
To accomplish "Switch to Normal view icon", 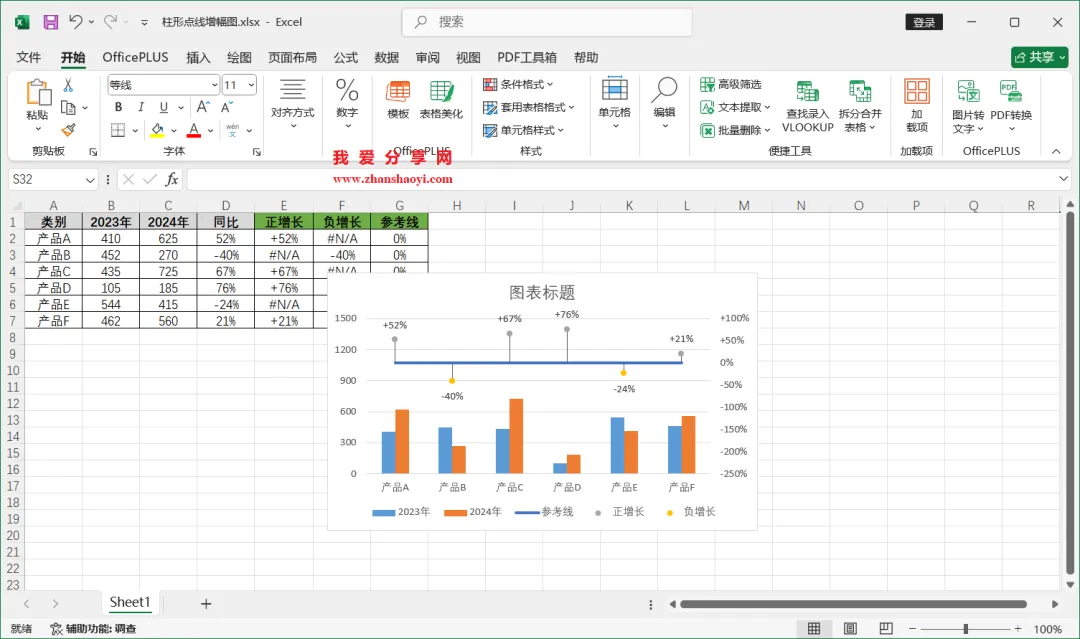I will pos(813,628).
